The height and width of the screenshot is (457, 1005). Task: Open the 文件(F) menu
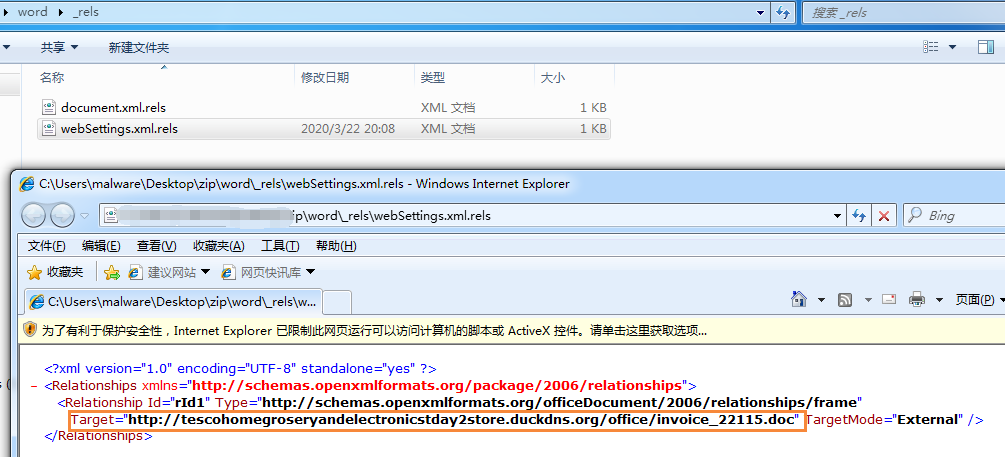tap(46, 246)
